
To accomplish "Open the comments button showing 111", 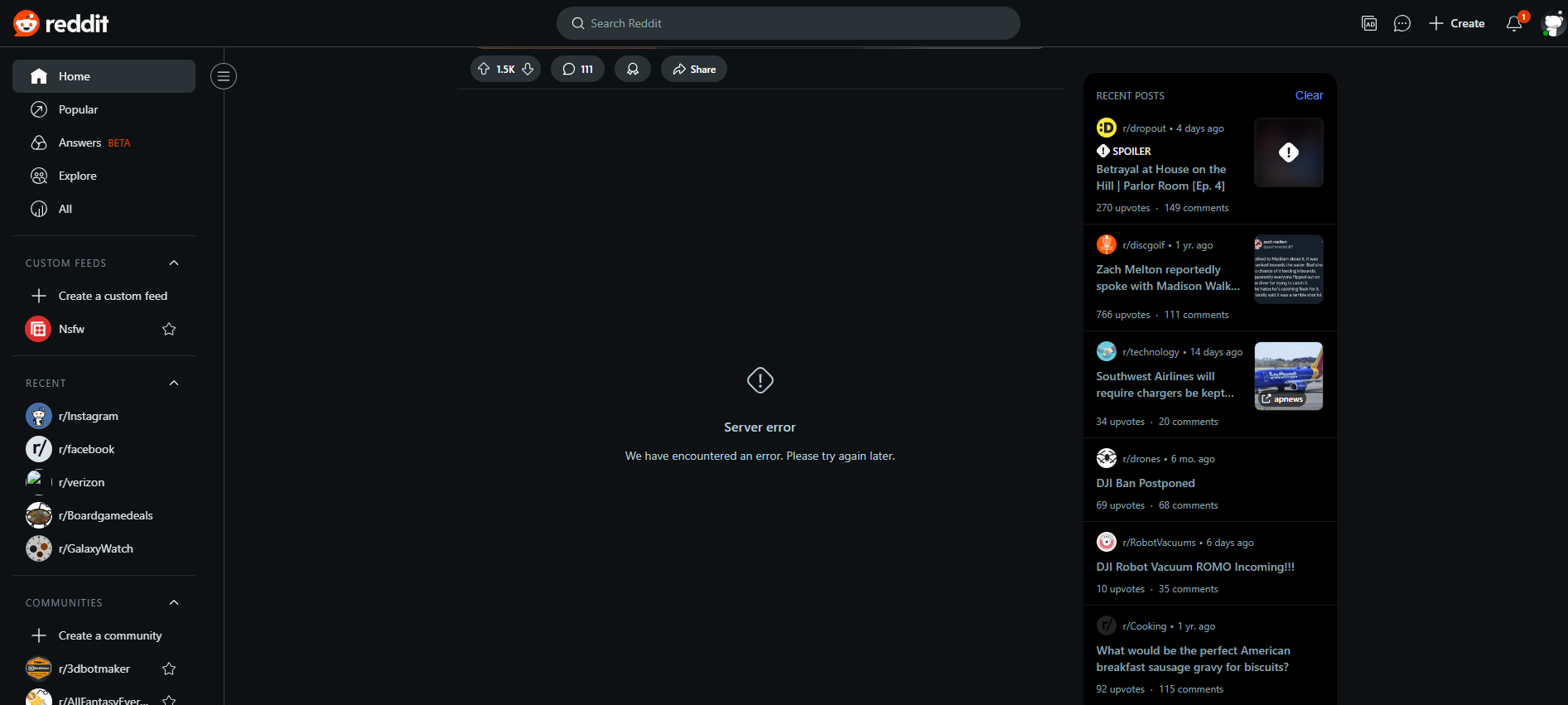I will pos(577,69).
